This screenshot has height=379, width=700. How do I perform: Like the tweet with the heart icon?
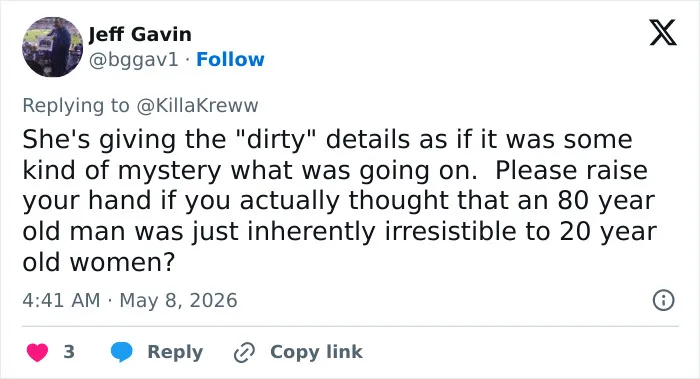(37, 352)
